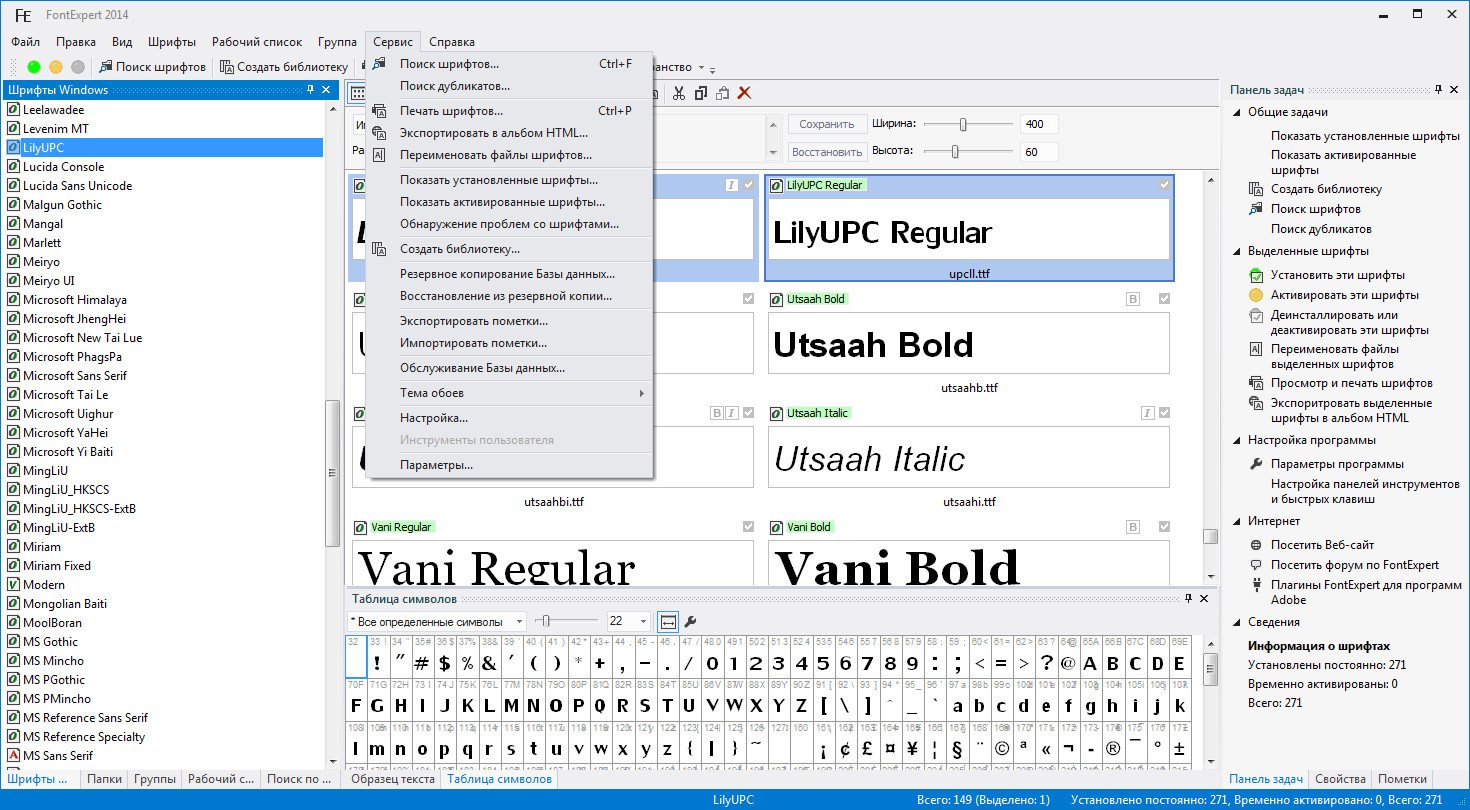Open the character size 22 dropdown
The image size is (1470, 810).
643,622
